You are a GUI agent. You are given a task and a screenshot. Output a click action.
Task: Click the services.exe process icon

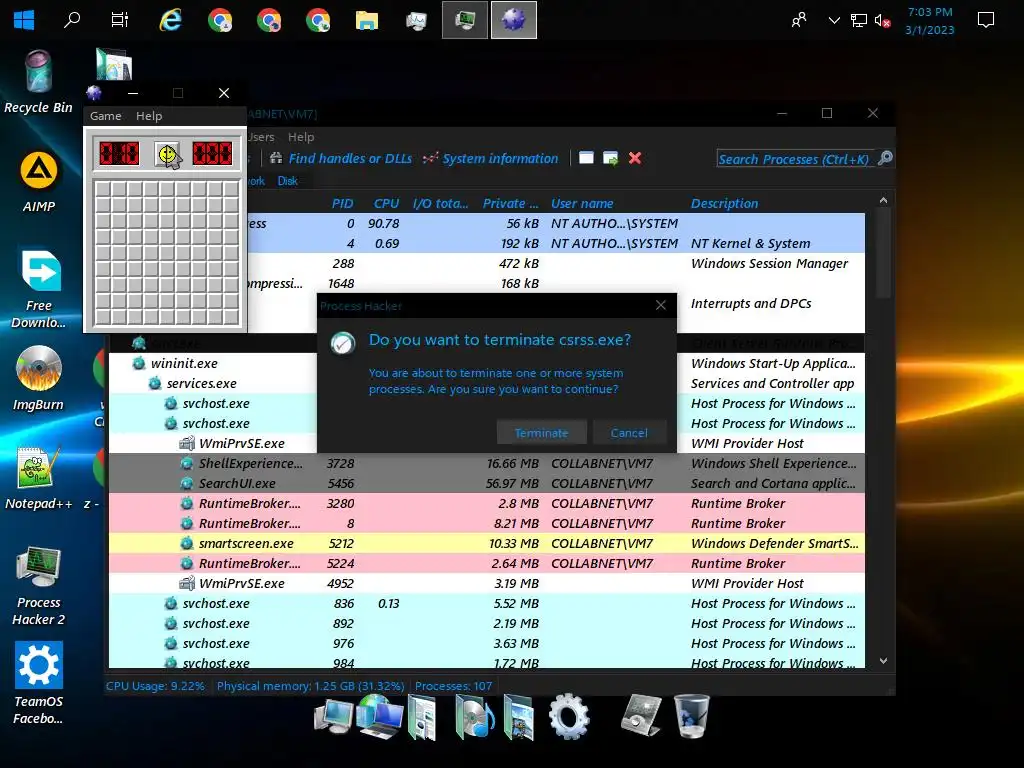pyautogui.click(x=155, y=383)
